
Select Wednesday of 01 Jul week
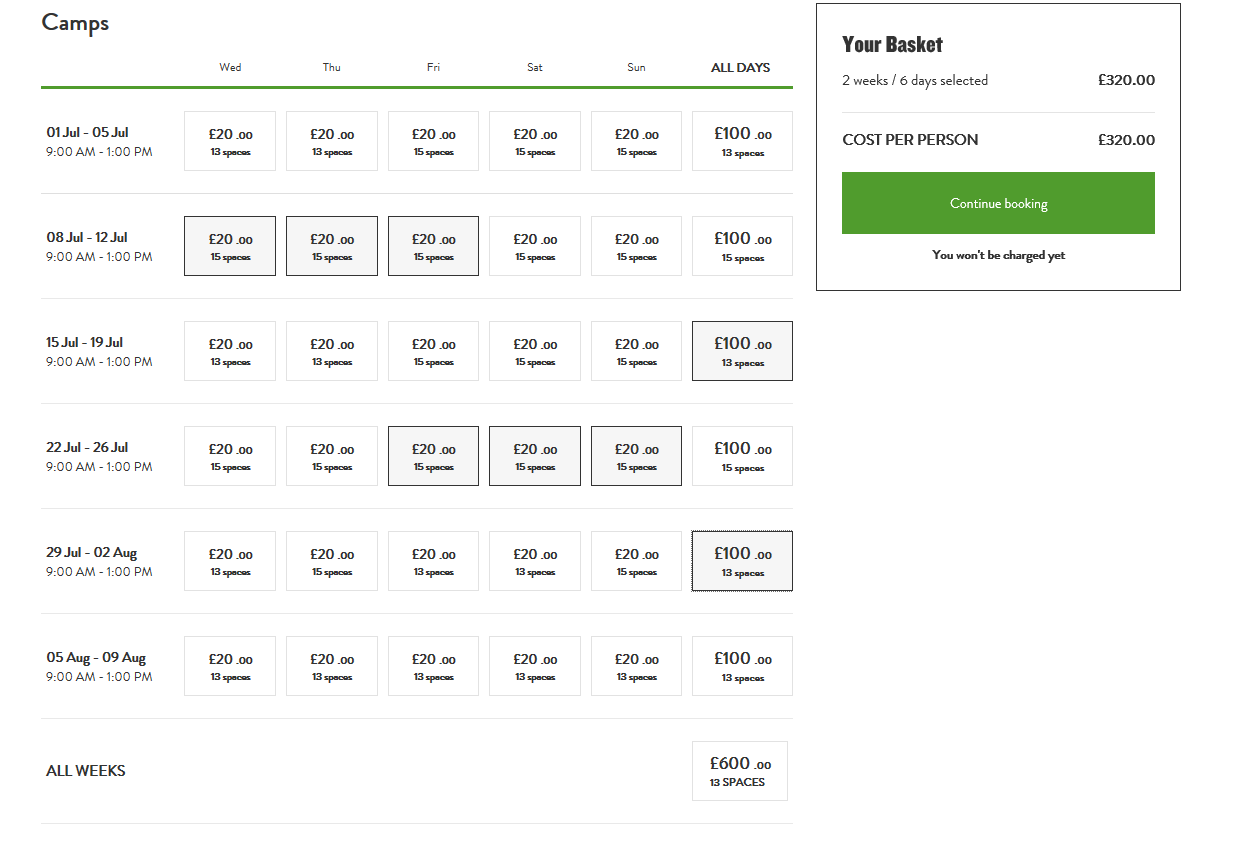tap(230, 141)
